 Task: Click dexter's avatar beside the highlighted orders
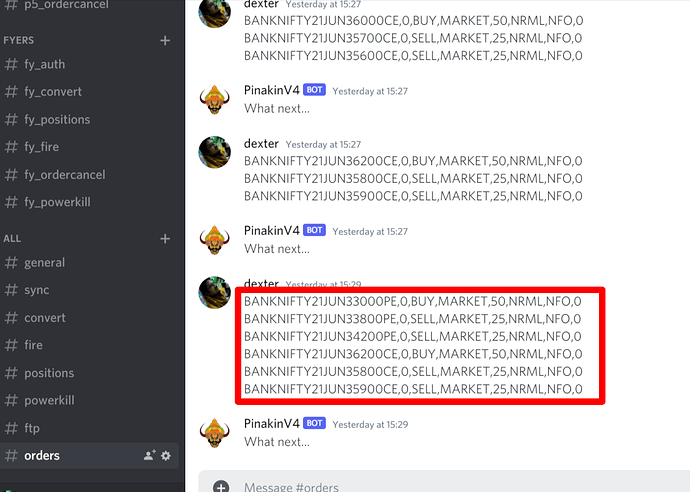tap(215, 293)
